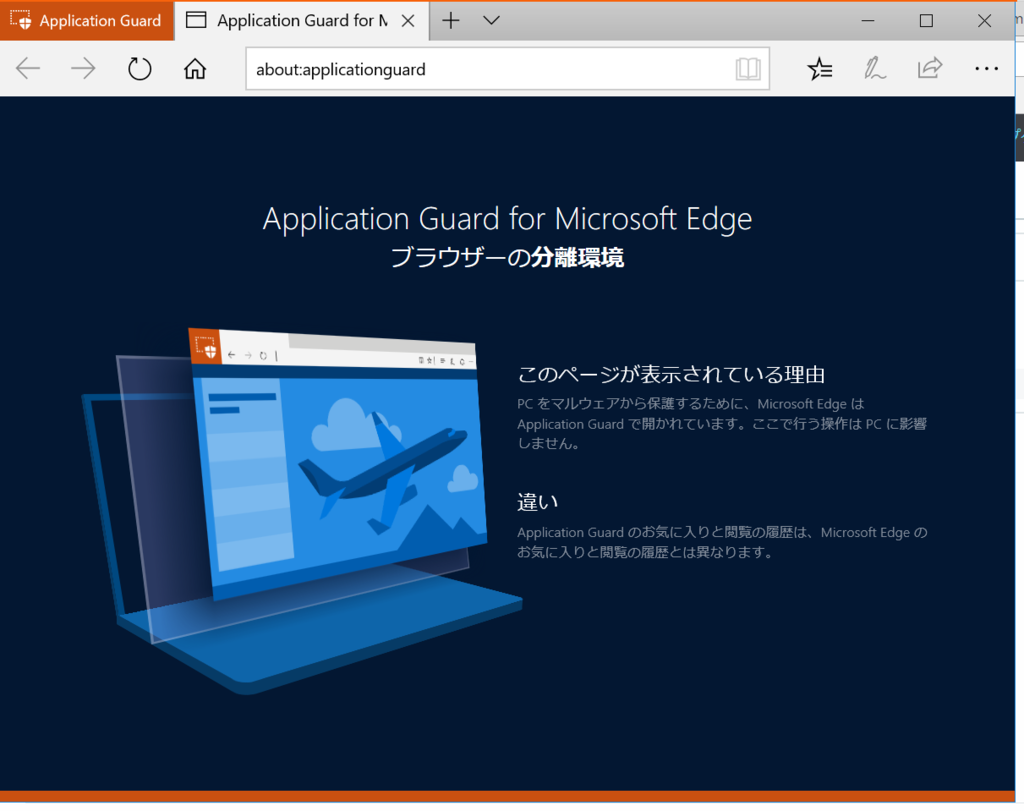Refresh the current page
The width and height of the screenshot is (1024, 811).
pyautogui.click(x=139, y=69)
